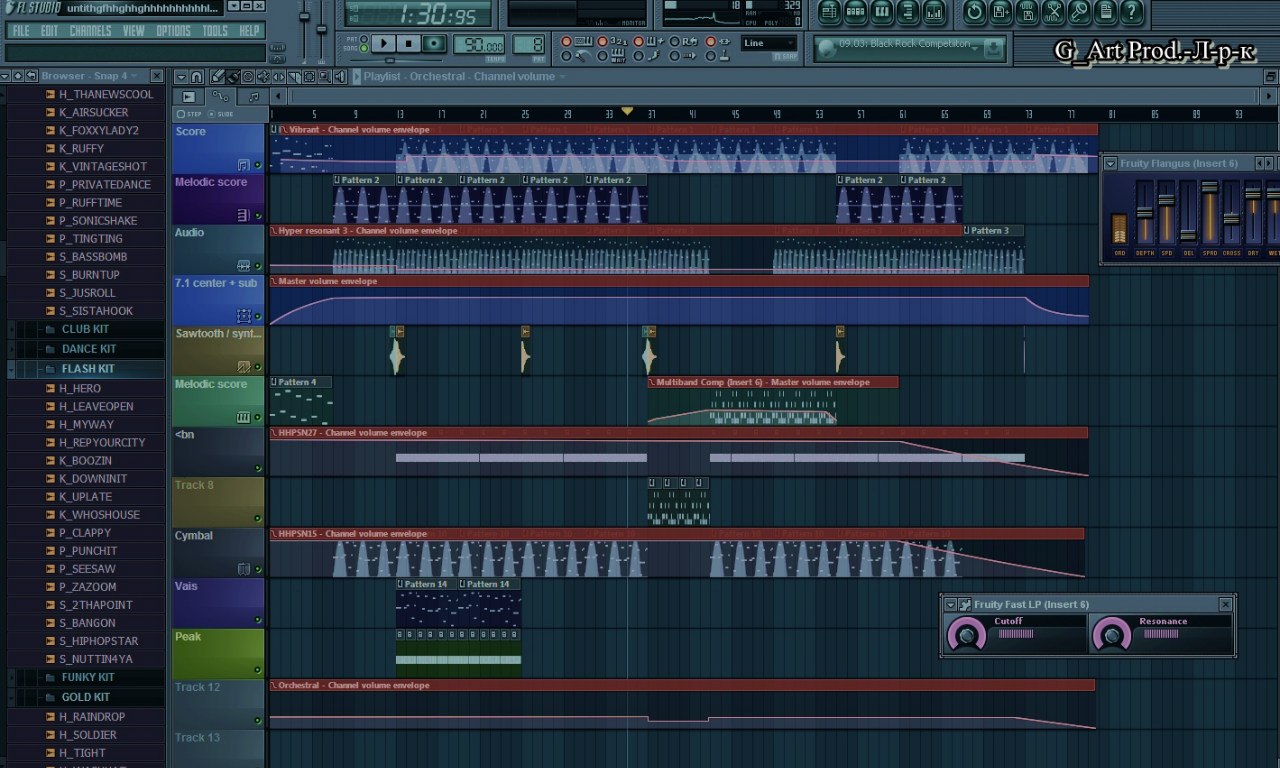1280x768 pixels.
Task: Close the Fruity Fast LP window
Action: pos(1225,604)
